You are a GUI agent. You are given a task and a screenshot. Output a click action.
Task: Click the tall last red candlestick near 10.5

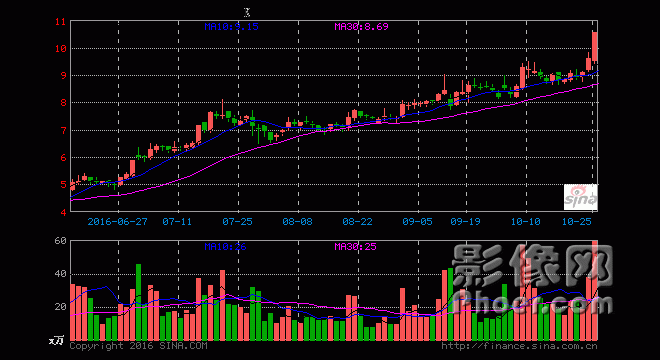pos(595,46)
